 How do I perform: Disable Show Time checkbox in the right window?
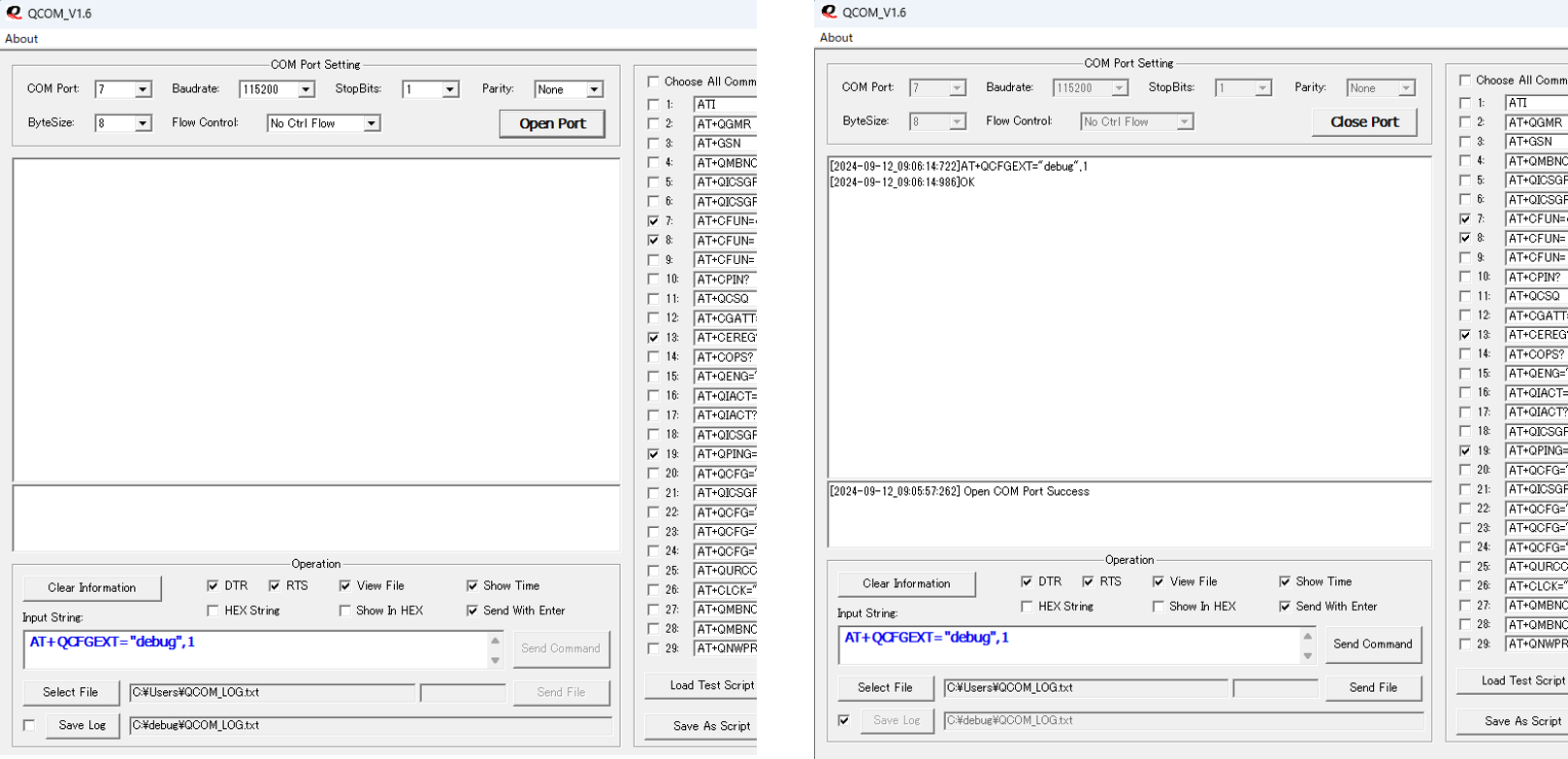1285,581
